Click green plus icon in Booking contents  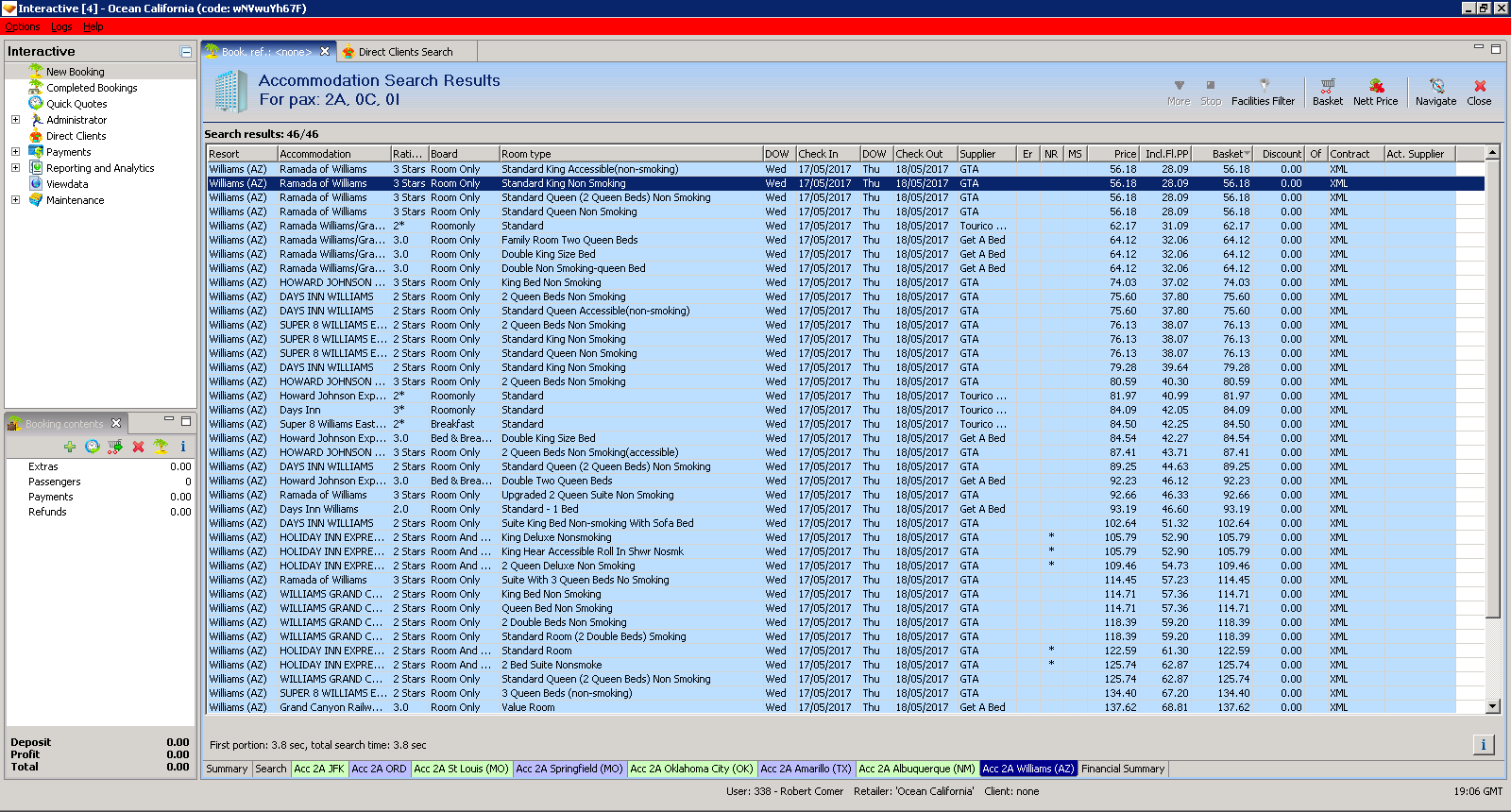[70, 447]
